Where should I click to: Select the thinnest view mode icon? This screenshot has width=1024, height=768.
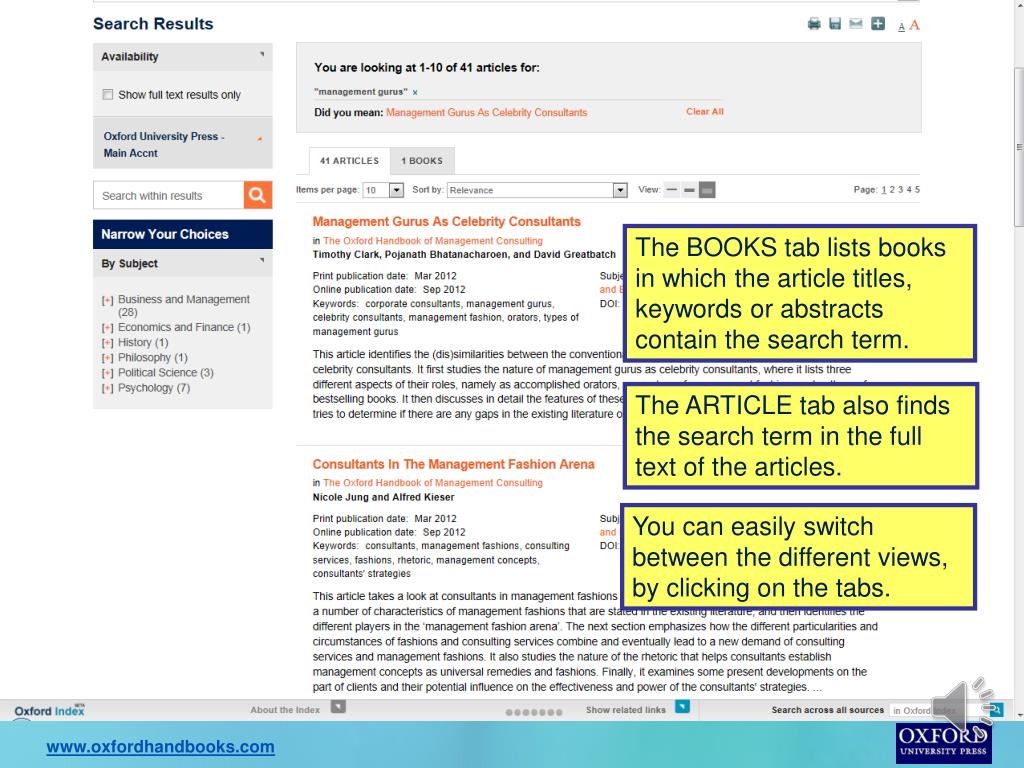[671, 190]
